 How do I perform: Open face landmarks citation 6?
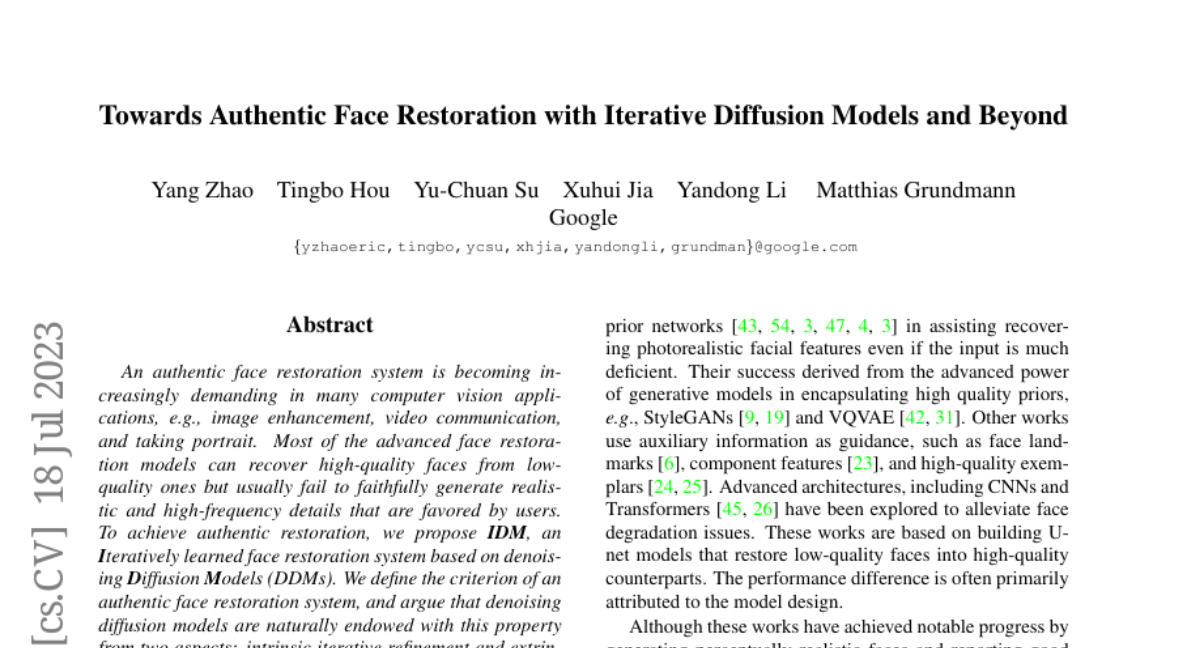pyautogui.click(x=669, y=464)
